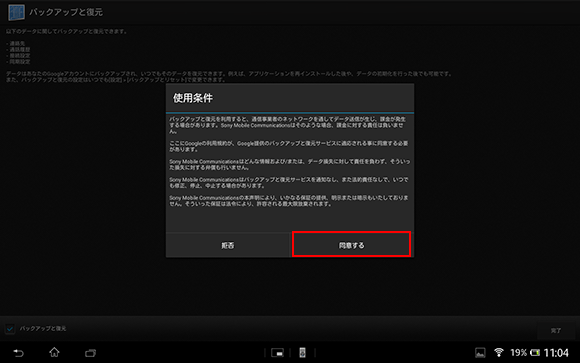580x363 pixels.
Task: Tap the paragraph starting ここにGoogleの利用規約が
Action: pyautogui.click(x=289, y=146)
